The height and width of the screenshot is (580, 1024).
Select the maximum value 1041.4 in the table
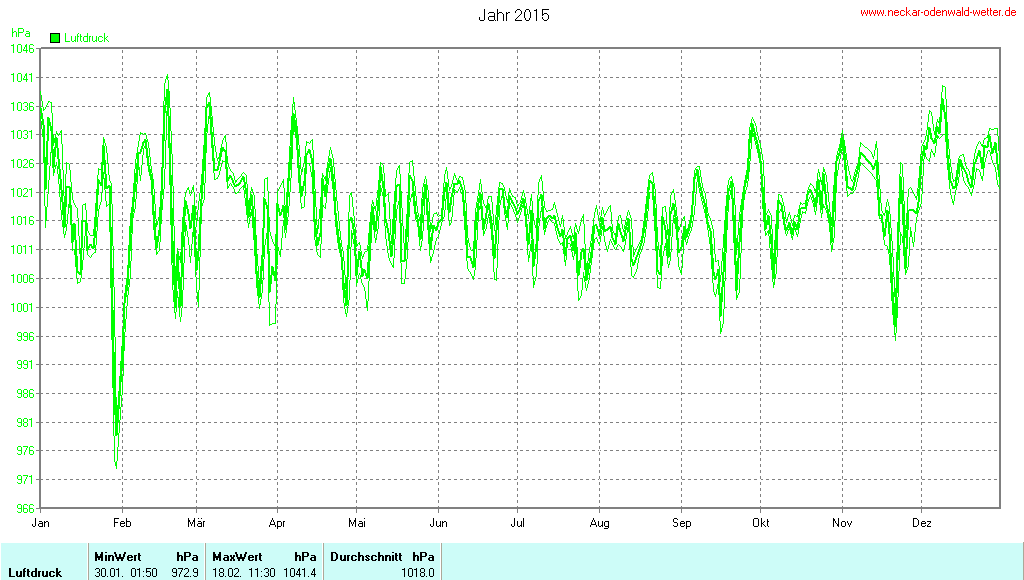point(299,572)
